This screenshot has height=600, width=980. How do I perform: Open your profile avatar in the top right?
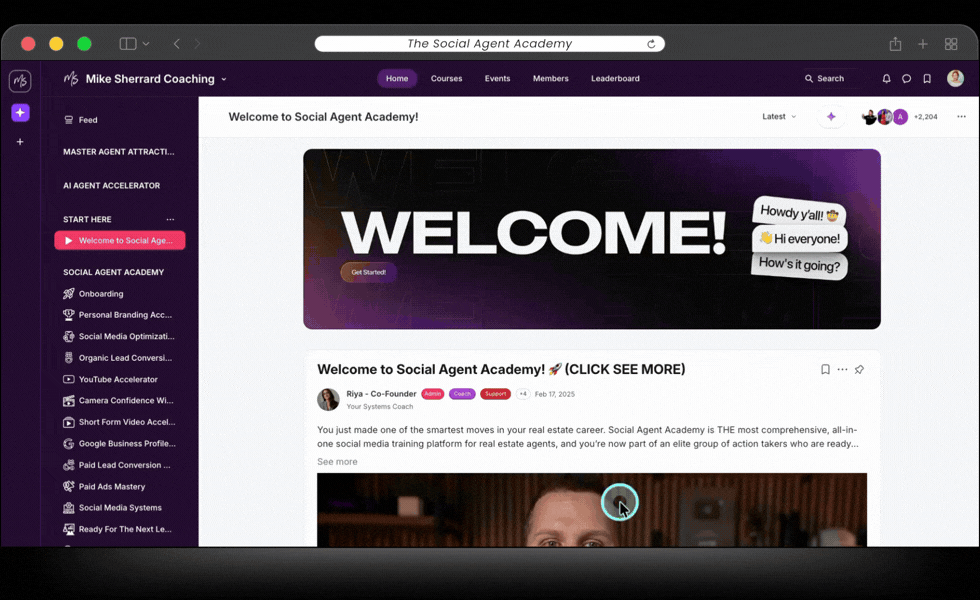pos(955,78)
